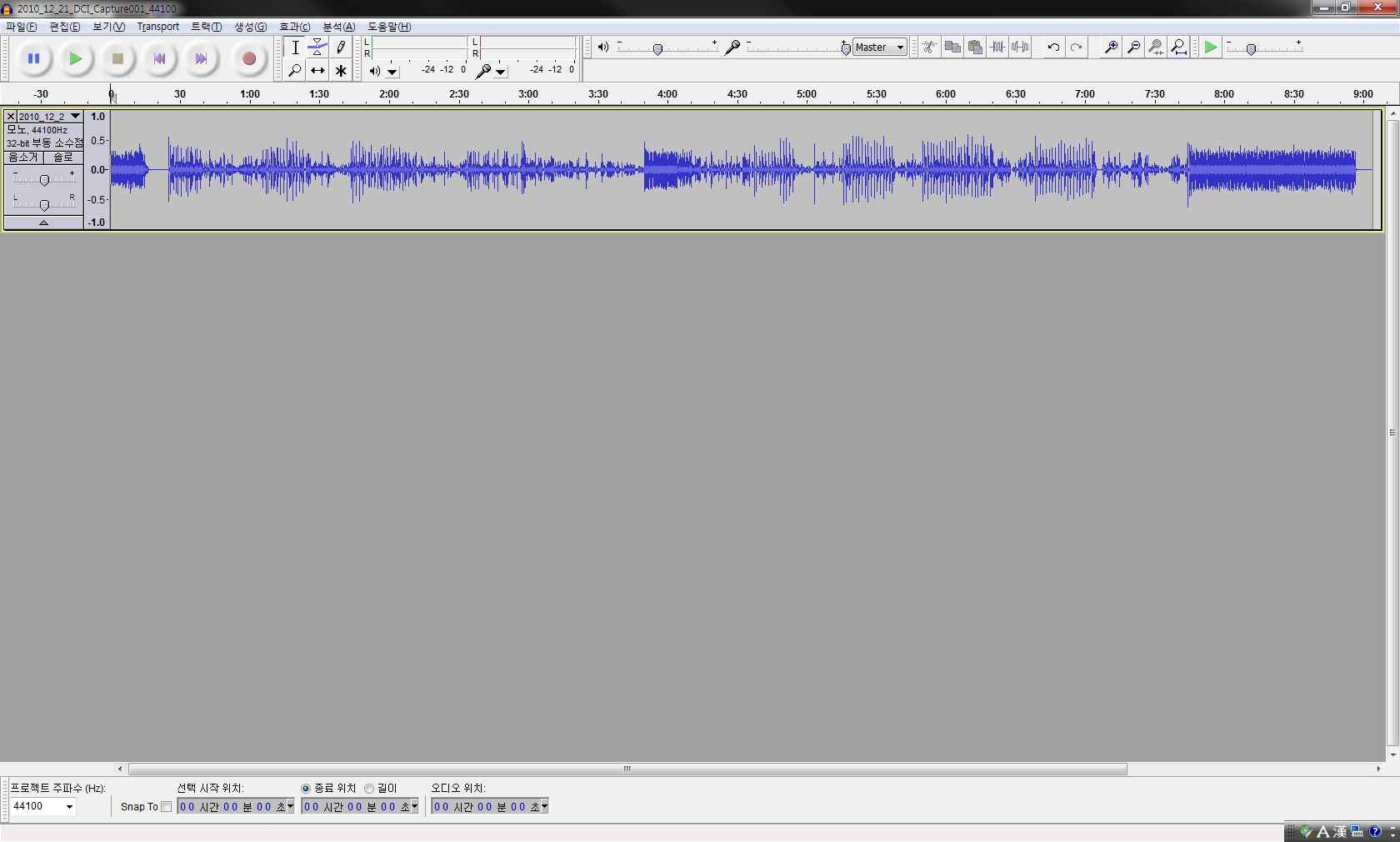Open the project rate 44100 dropdown
This screenshot has width=1400, height=842.
[69, 806]
